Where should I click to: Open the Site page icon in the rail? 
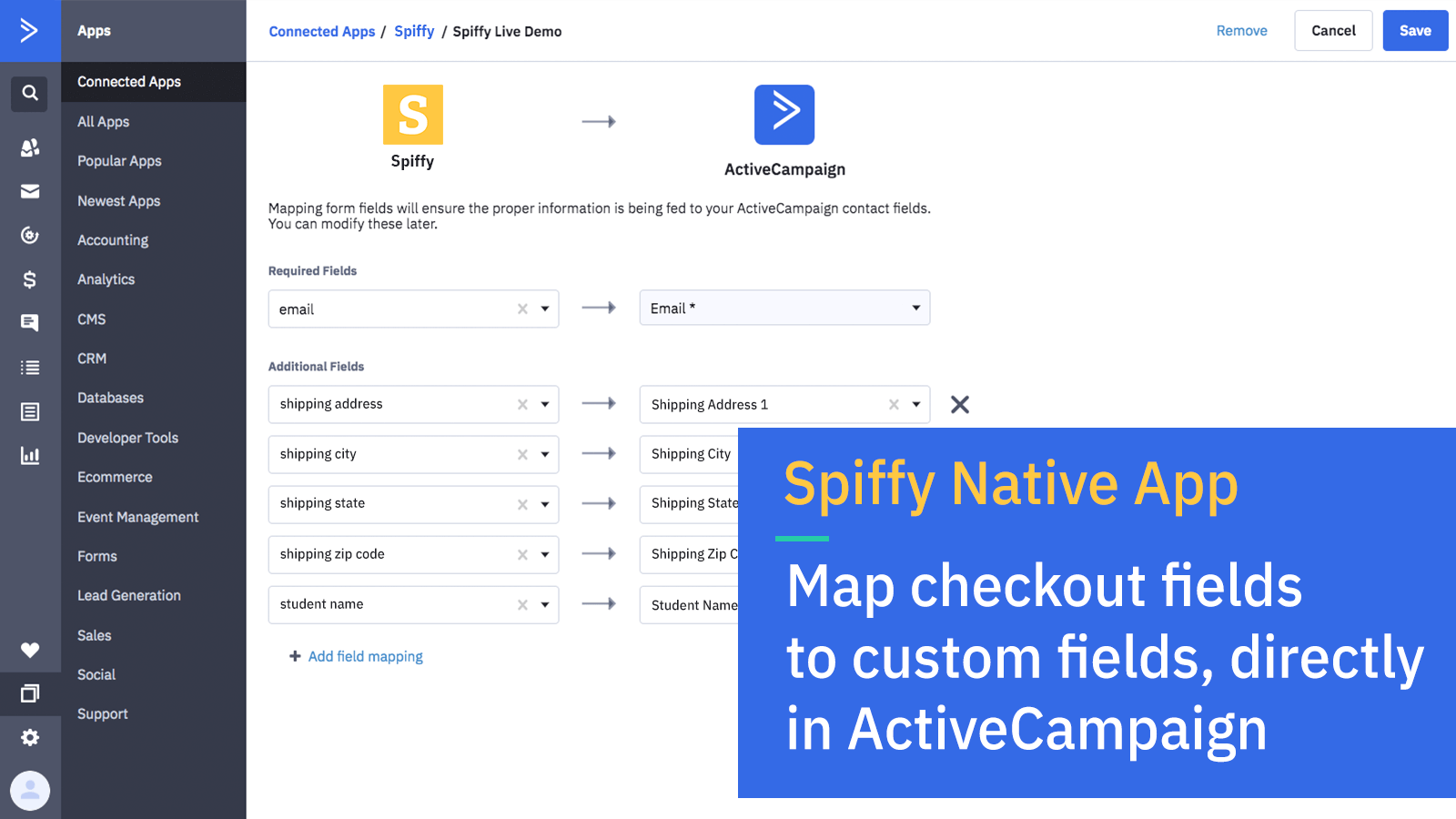click(30, 412)
